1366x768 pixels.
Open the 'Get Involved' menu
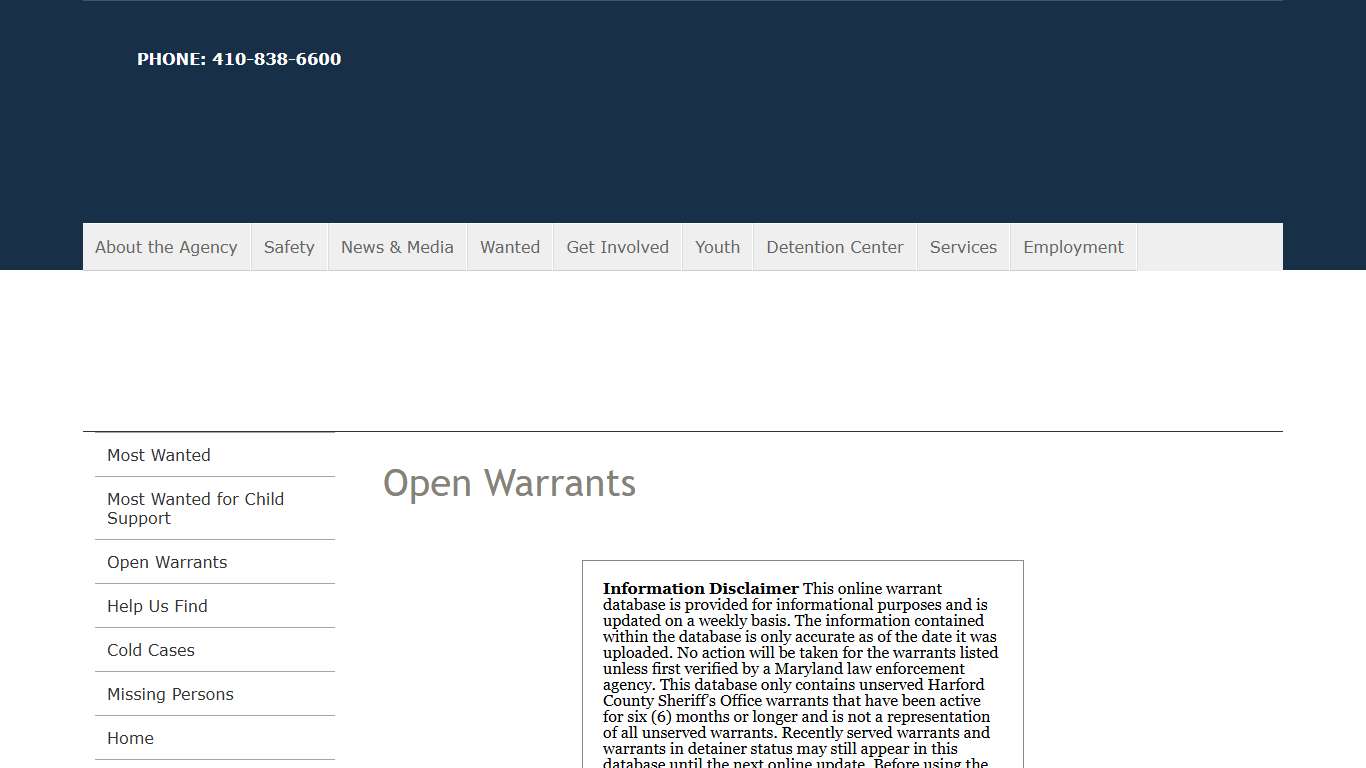pyautogui.click(x=617, y=246)
